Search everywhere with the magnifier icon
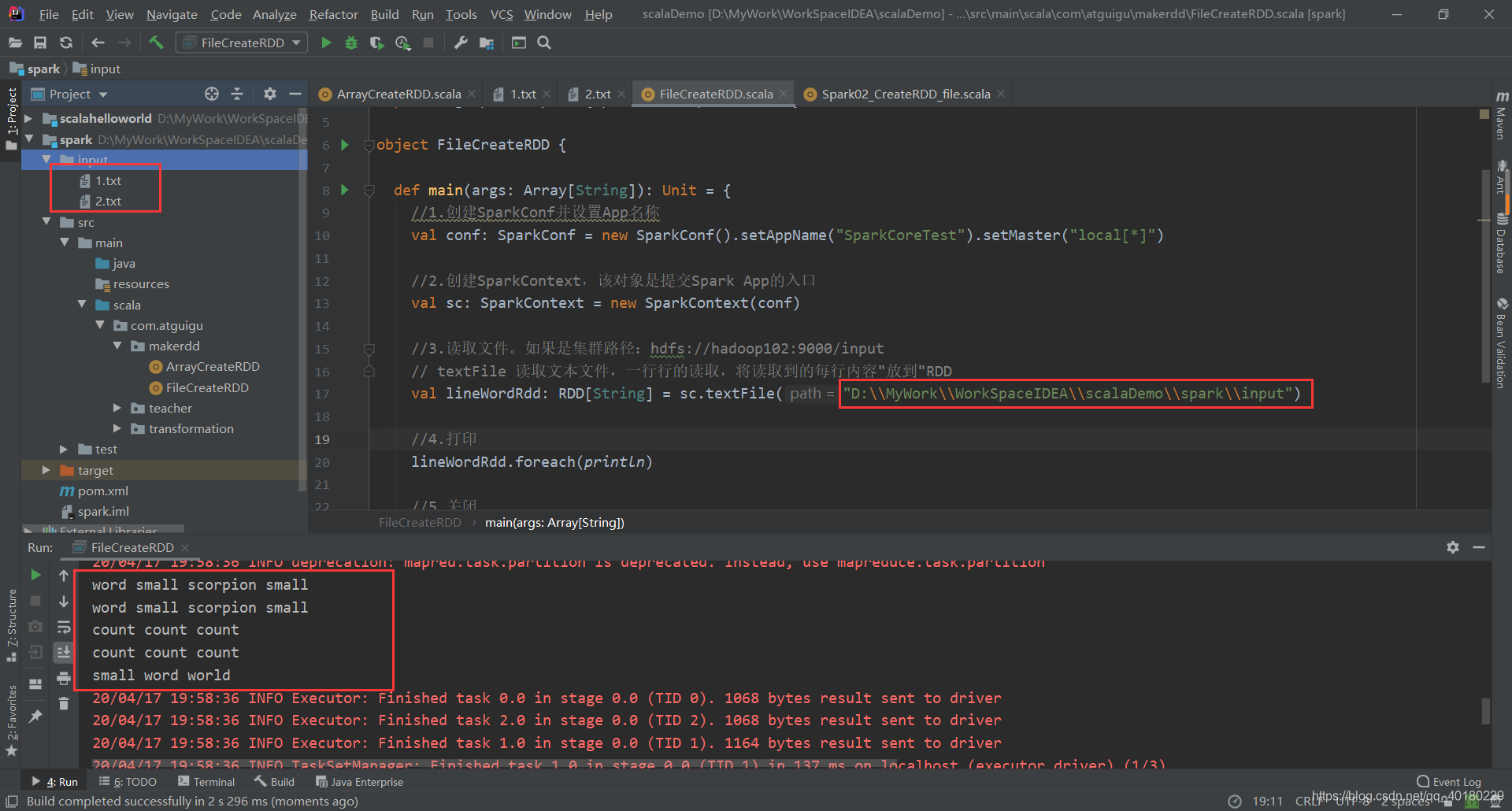This screenshot has height=811, width=1512. click(544, 43)
